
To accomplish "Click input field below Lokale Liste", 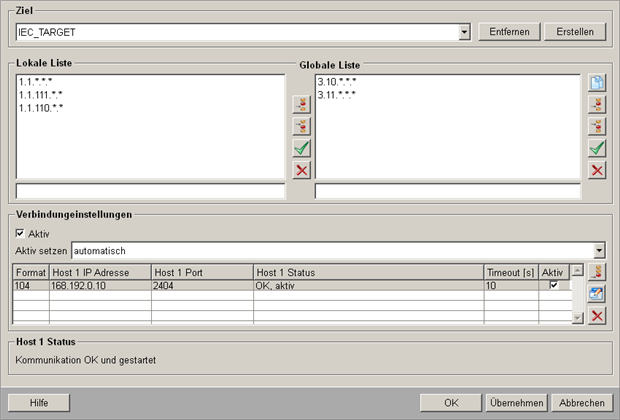I will click(x=150, y=191).
